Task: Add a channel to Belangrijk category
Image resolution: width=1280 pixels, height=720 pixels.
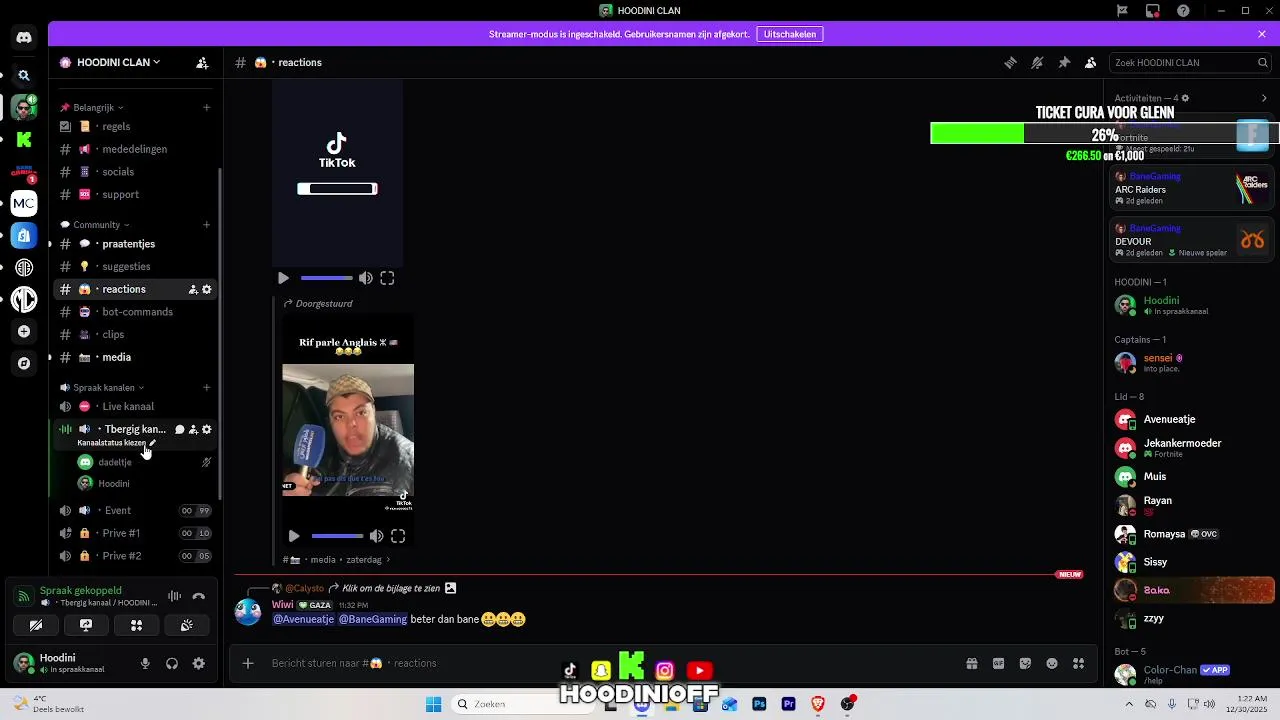Action: (x=207, y=107)
